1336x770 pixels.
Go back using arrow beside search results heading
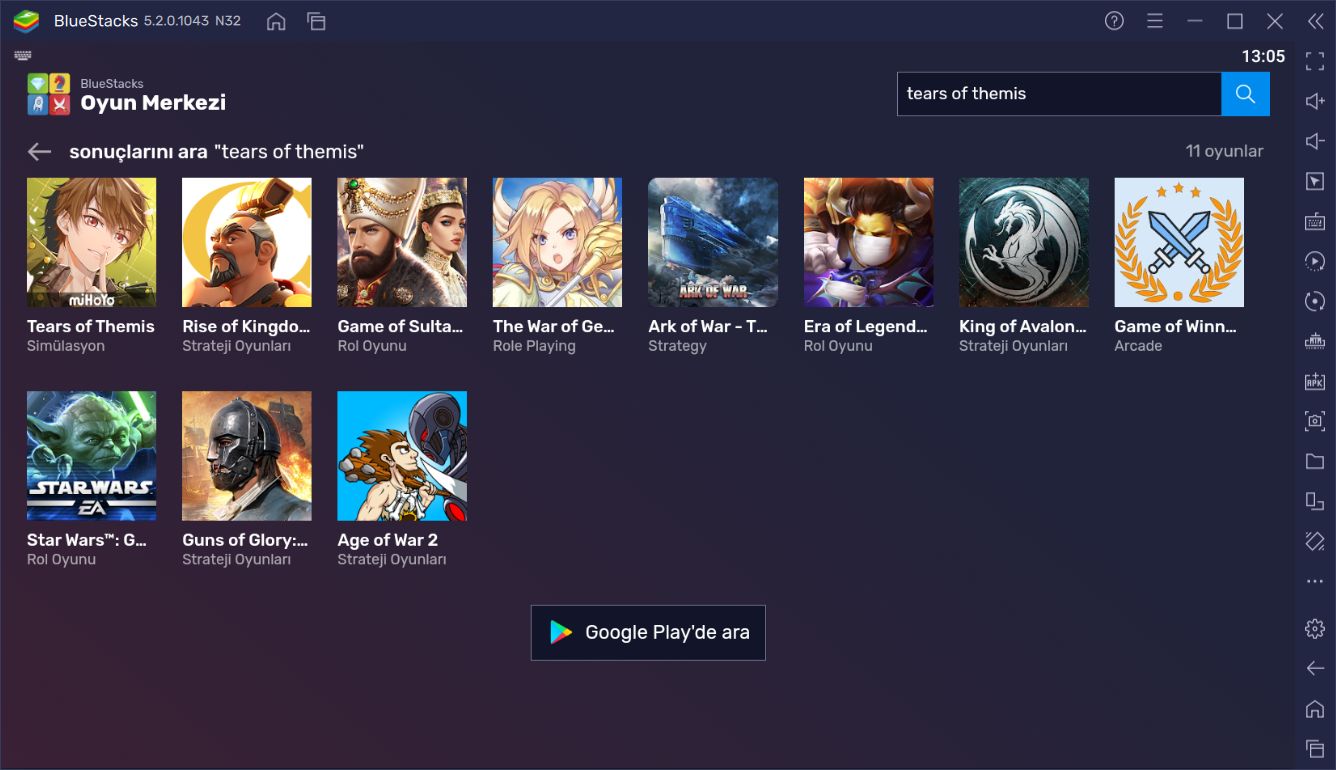click(x=39, y=151)
